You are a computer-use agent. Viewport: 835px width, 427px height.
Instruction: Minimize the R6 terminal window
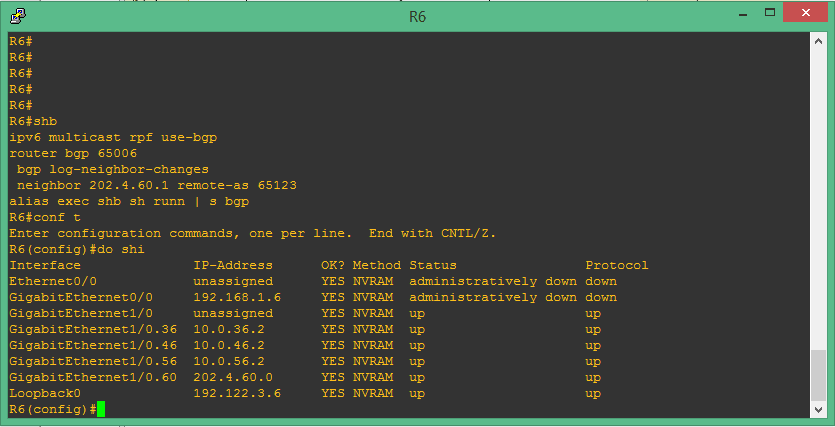click(742, 13)
